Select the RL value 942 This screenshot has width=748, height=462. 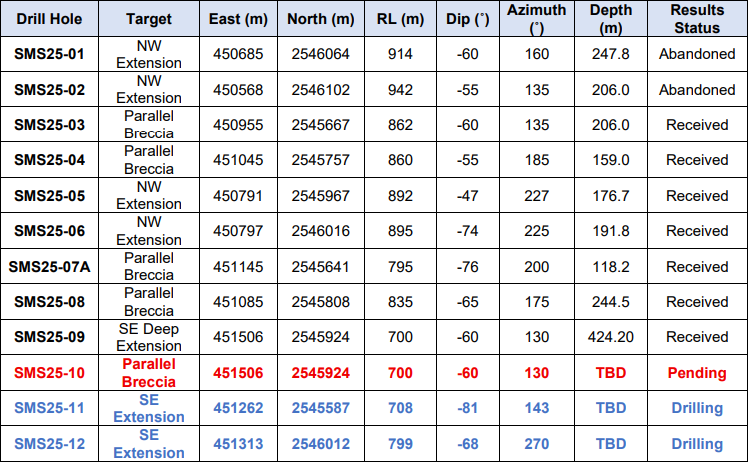[400, 90]
